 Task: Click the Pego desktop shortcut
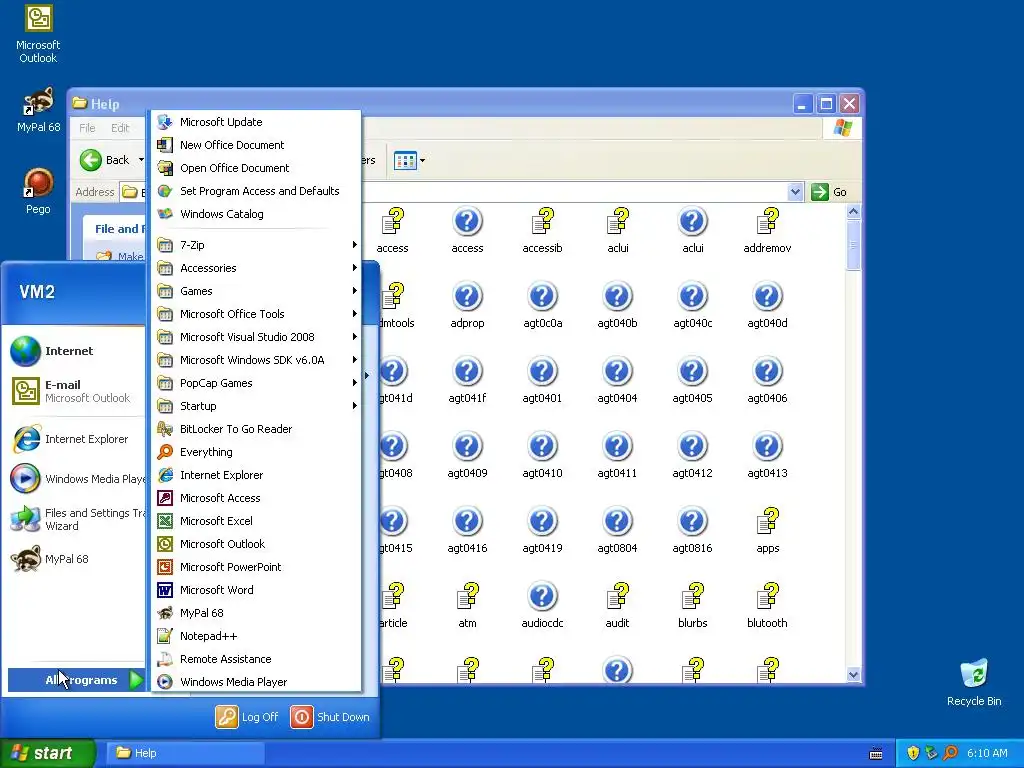pos(38,191)
